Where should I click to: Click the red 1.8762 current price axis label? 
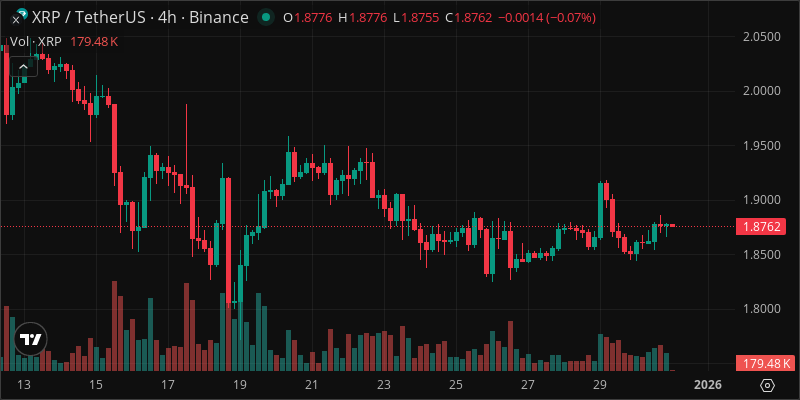coord(762,227)
